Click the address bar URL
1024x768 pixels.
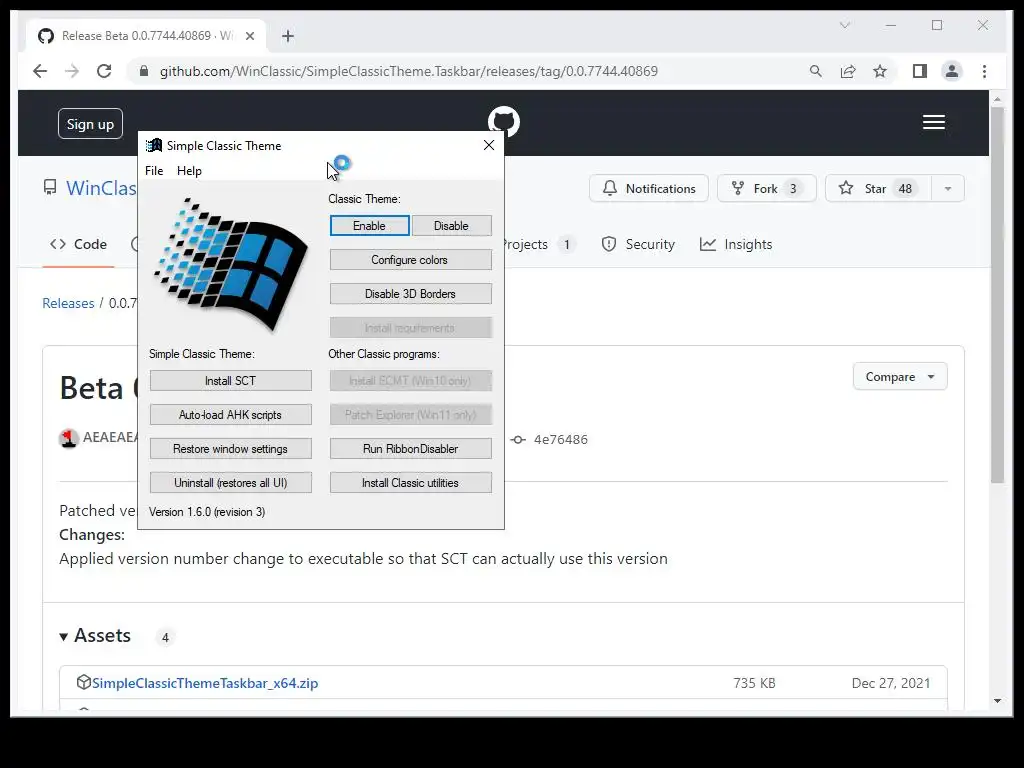pos(409,71)
